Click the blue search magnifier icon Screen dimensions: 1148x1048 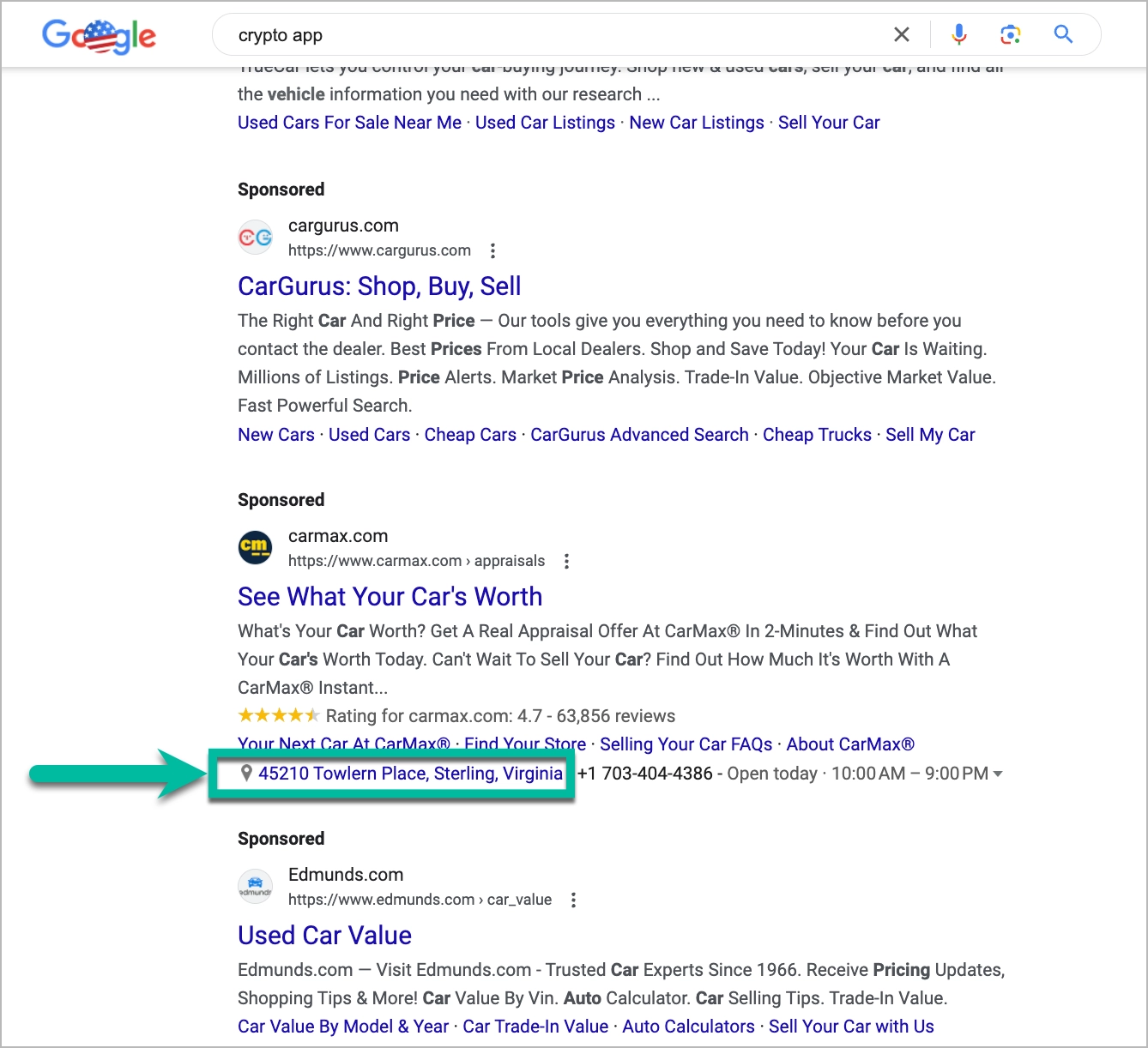(1063, 34)
